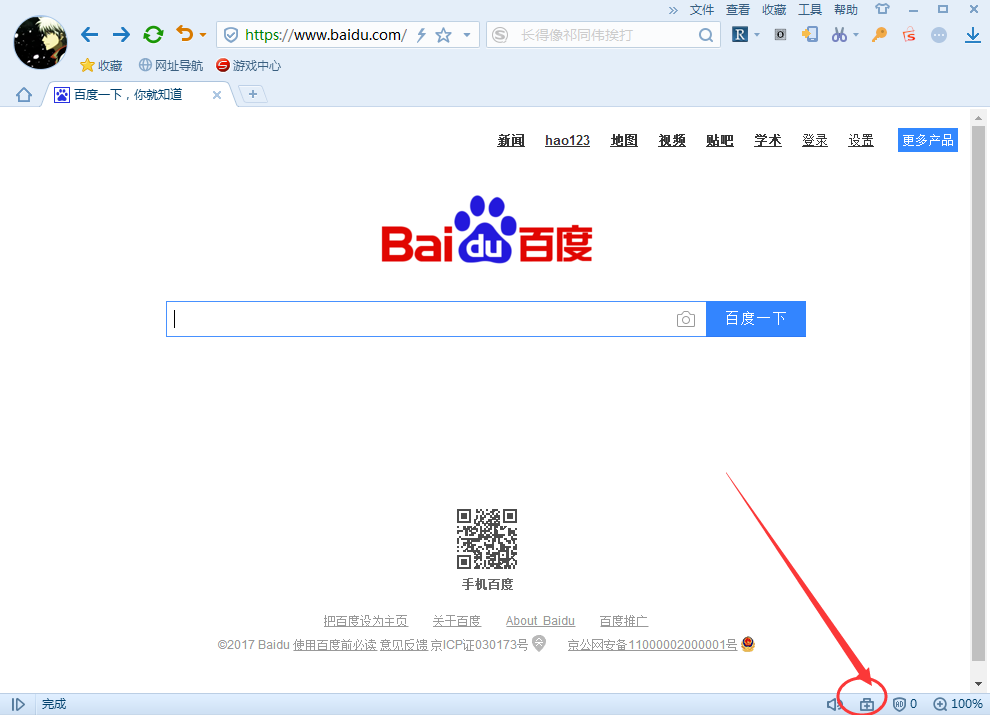The height and width of the screenshot is (715, 990).
Task: Open Baidu 视频 link
Action: tap(672, 140)
